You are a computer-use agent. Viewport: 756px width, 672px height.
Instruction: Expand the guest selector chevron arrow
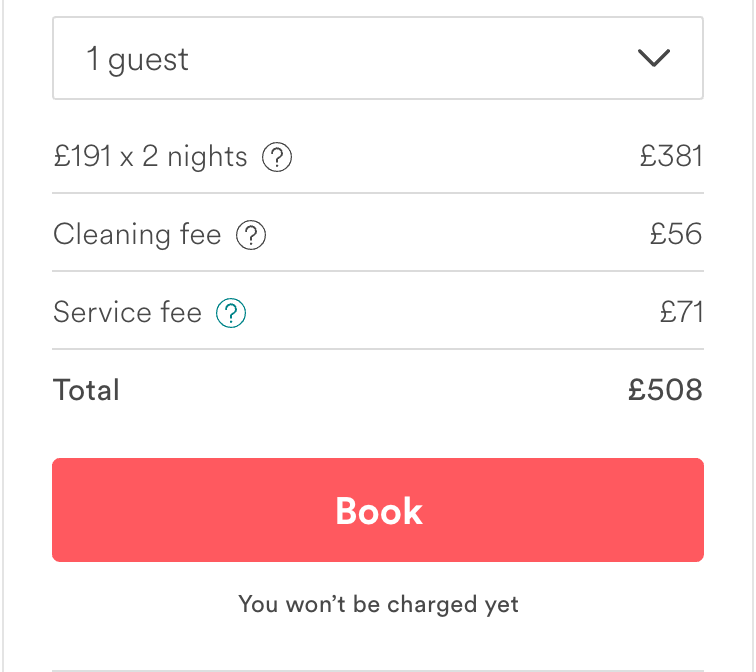653,59
